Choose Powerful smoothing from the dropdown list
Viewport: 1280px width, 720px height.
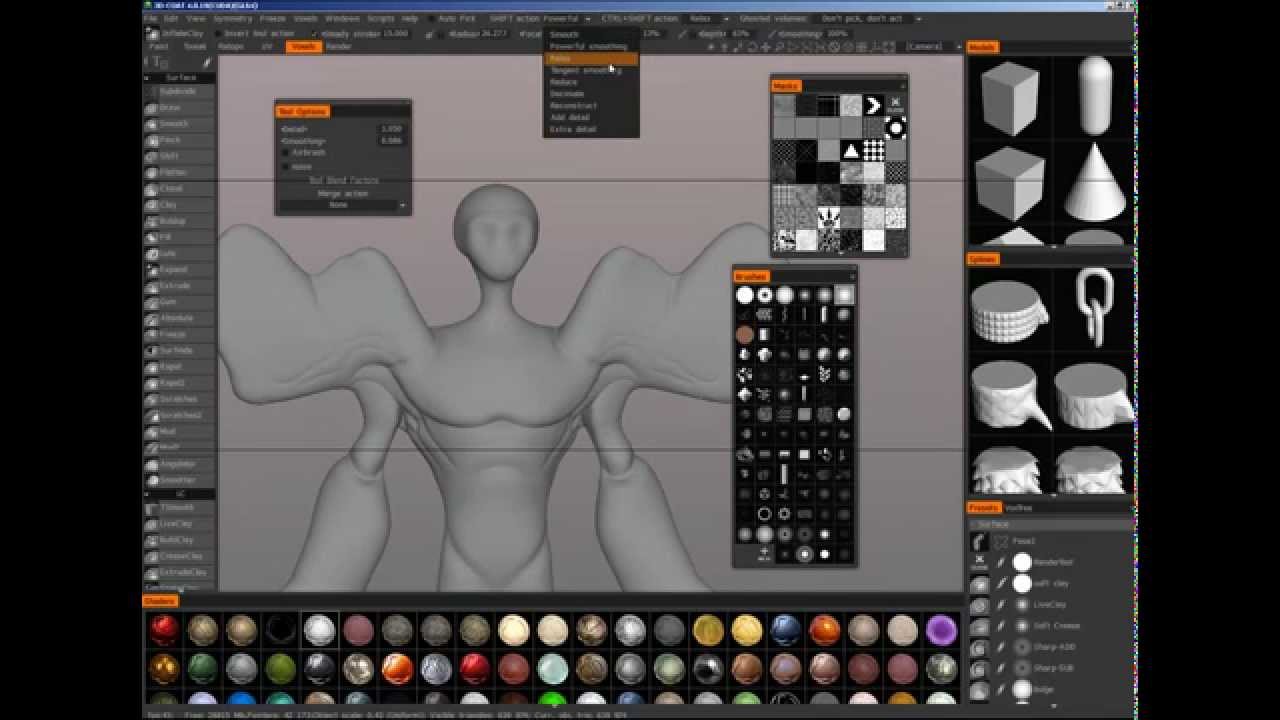click(590, 46)
